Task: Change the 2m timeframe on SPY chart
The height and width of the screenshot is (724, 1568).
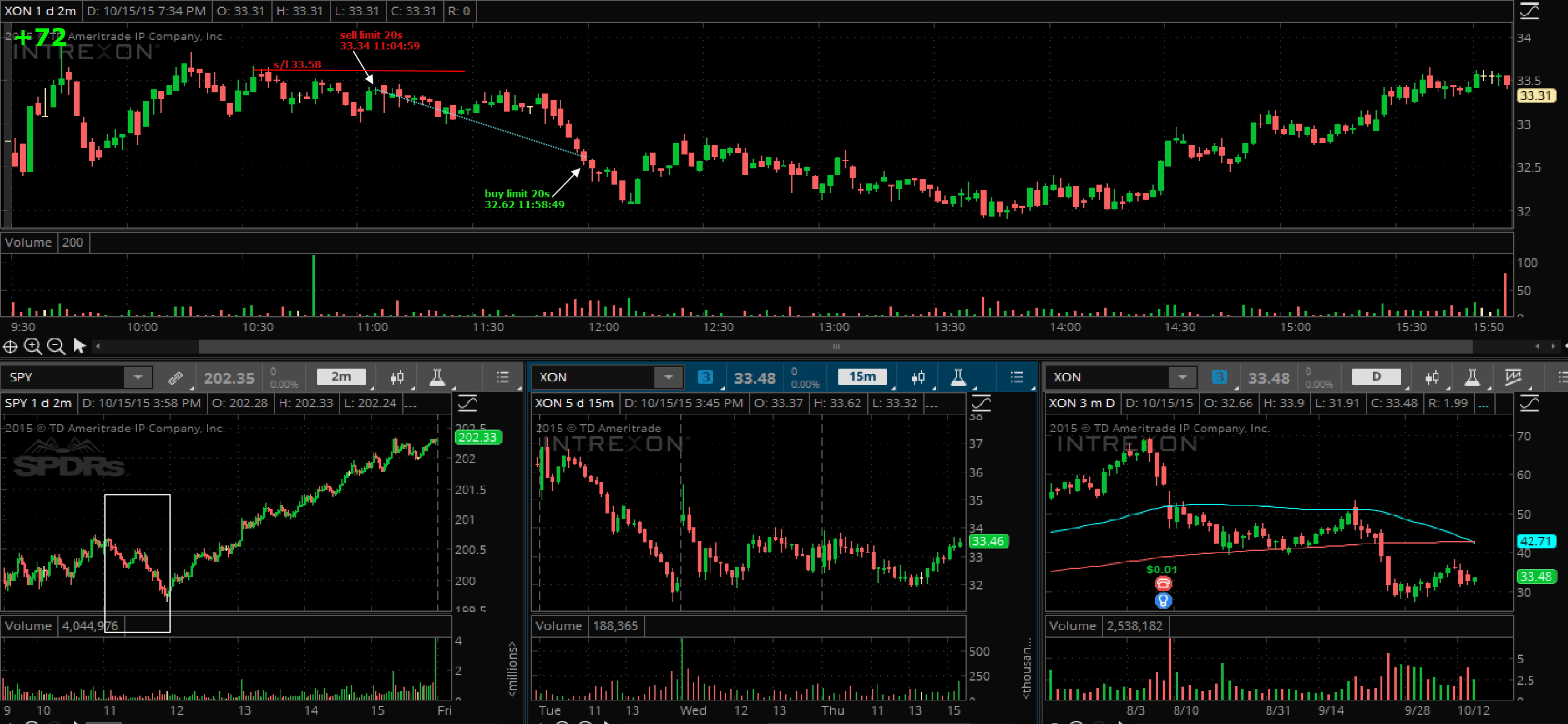Action: (x=341, y=377)
